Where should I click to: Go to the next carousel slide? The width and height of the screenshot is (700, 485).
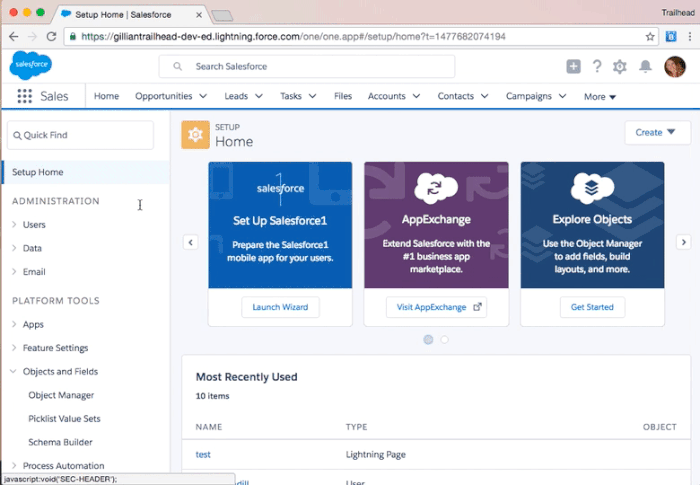point(683,242)
